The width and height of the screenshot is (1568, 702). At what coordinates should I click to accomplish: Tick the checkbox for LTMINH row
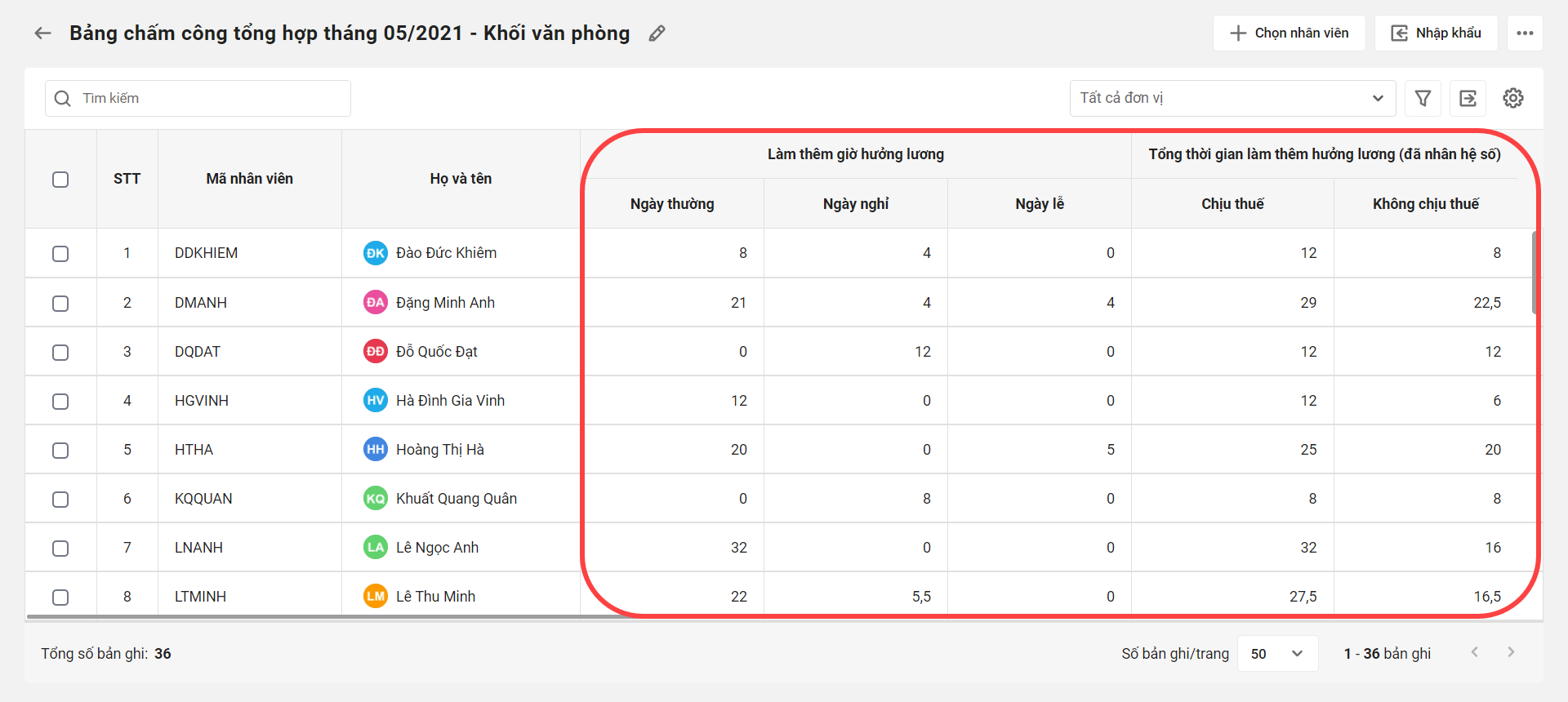[x=60, y=598]
